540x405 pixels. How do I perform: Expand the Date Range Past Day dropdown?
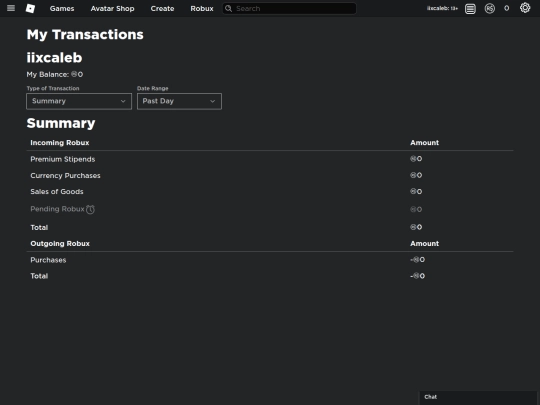(x=179, y=101)
